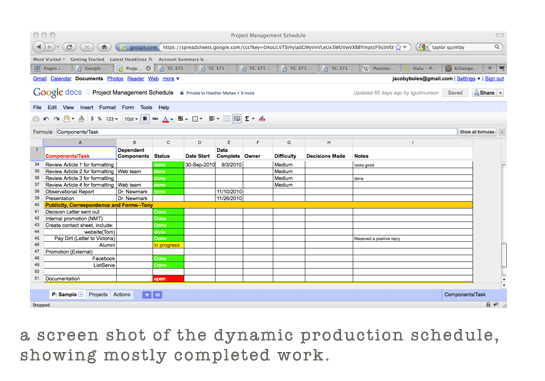Open cell background color picker

tap(180, 119)
